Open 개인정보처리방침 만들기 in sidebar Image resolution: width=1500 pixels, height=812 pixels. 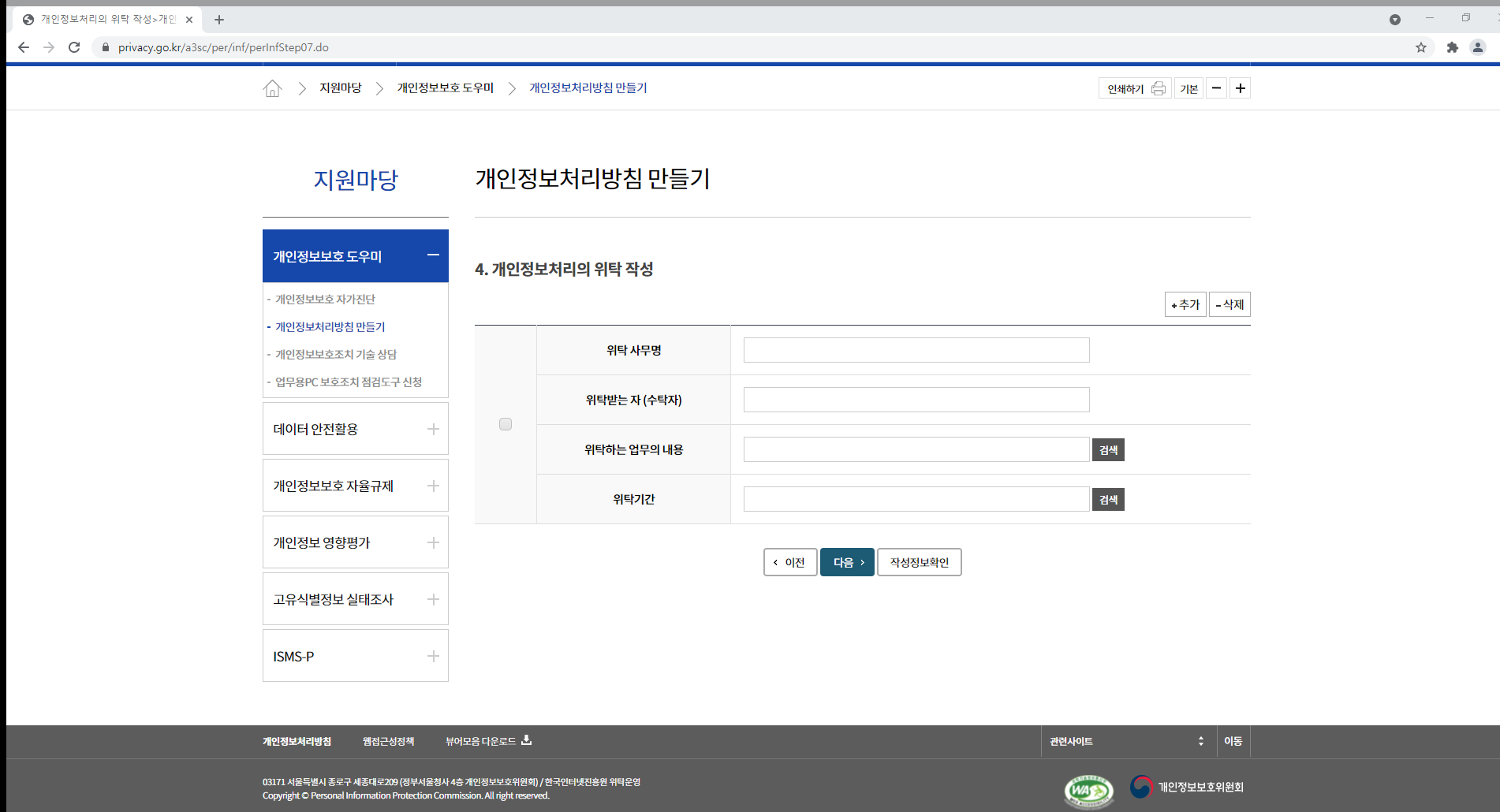point(330,327)
